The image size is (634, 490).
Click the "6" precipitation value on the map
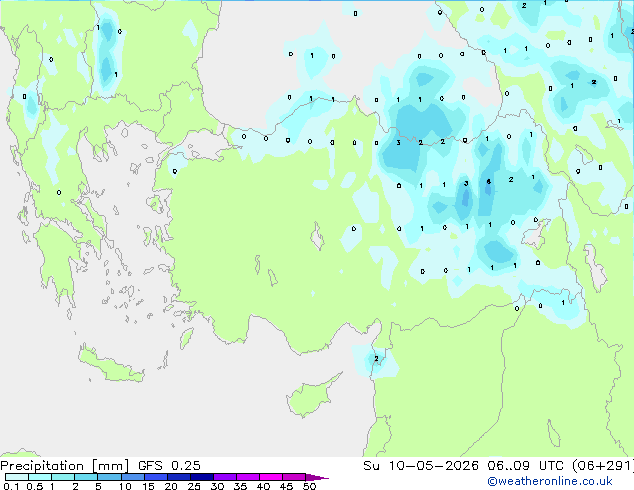point(488,182)
